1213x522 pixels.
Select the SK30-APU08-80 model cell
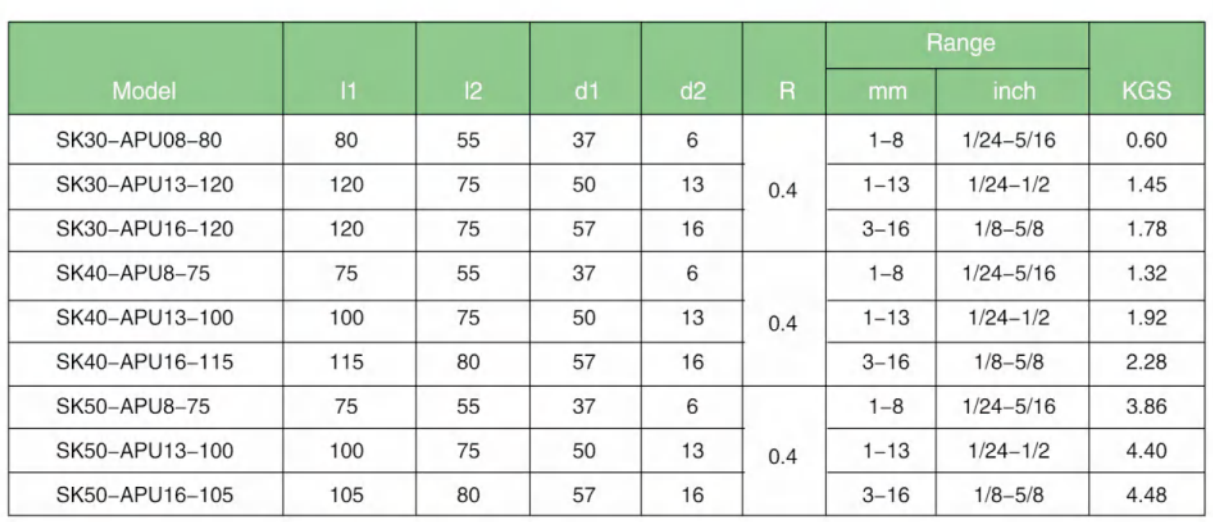pos(139,140)
